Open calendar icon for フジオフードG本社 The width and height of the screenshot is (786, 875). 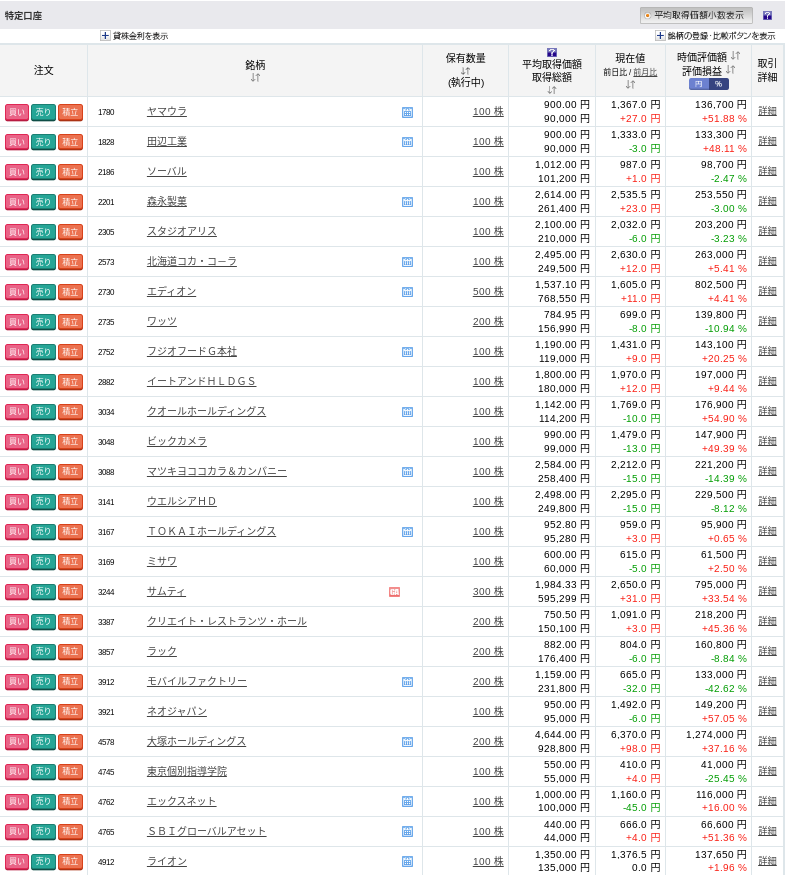coord(408,352)
